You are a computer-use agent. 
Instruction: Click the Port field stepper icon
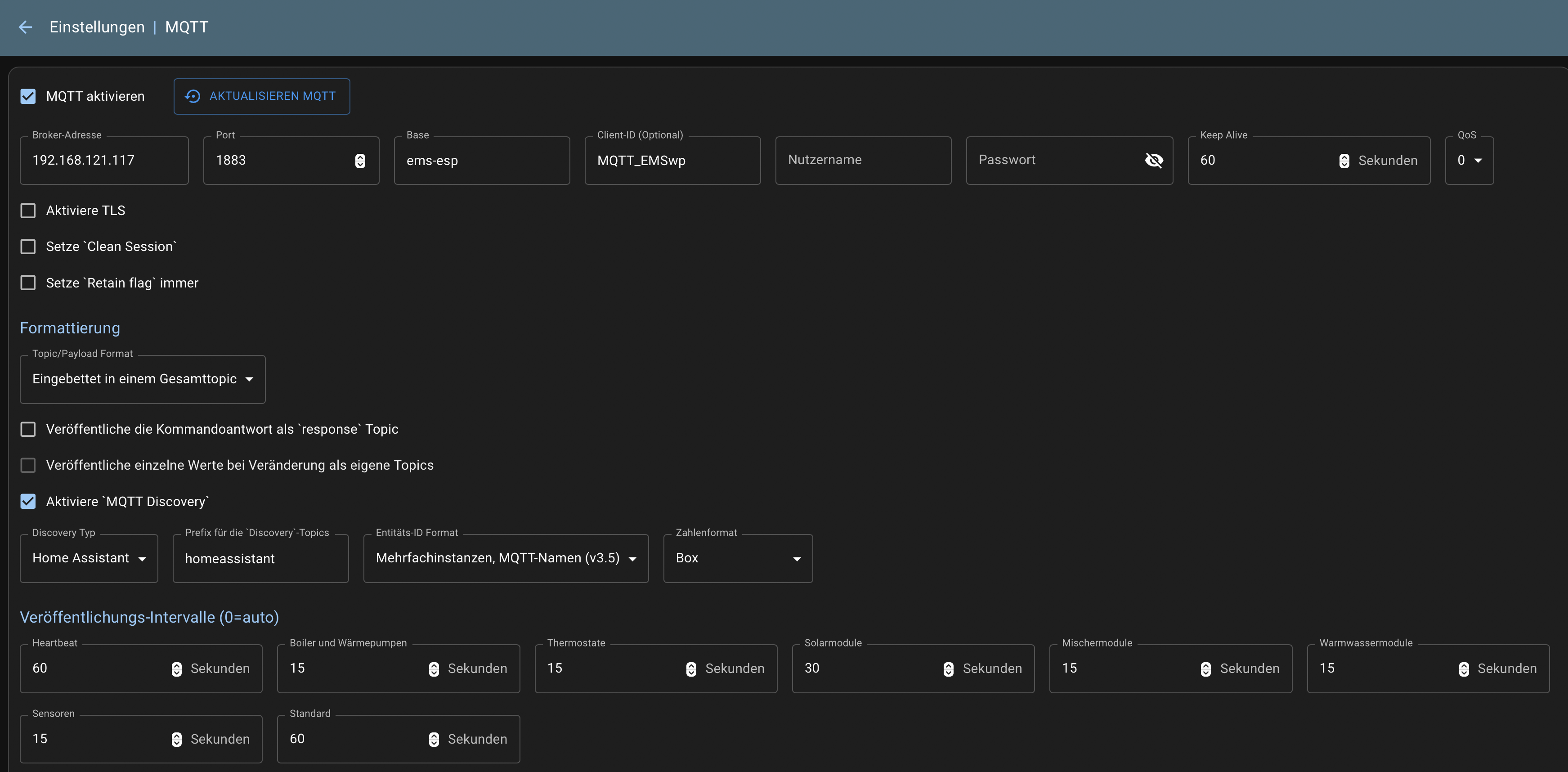(x=360, y=161)
